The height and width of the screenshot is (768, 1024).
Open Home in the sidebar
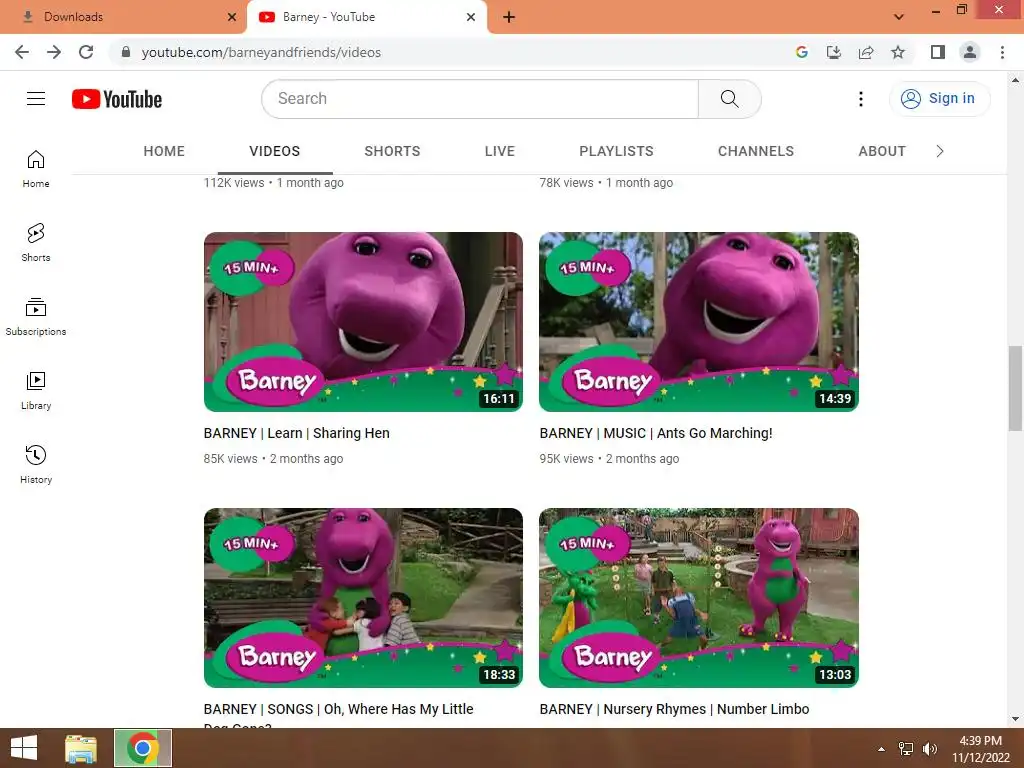pyautogui.click(x=36, y=169)
